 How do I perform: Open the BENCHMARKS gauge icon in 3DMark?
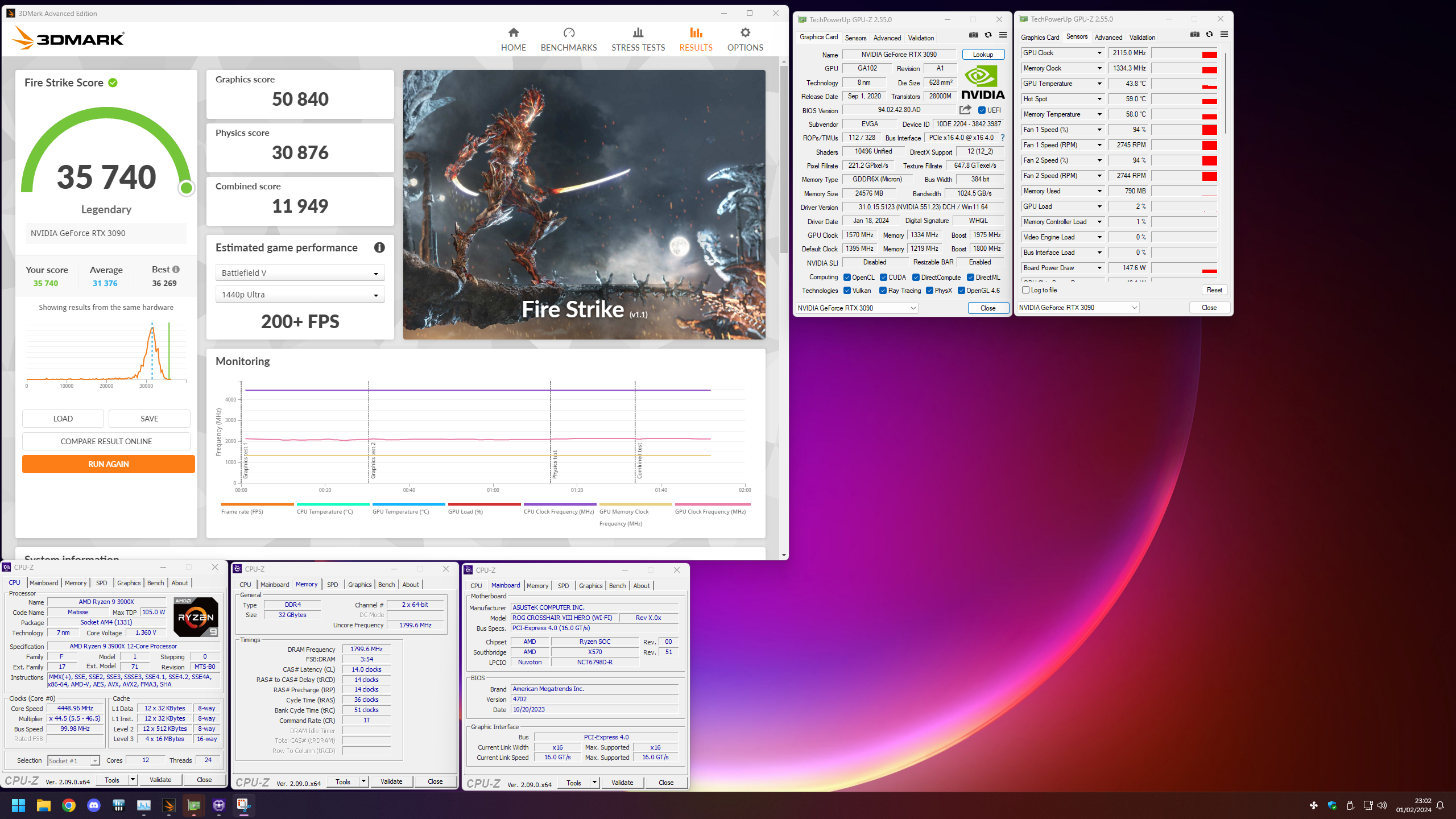[569, 32]
